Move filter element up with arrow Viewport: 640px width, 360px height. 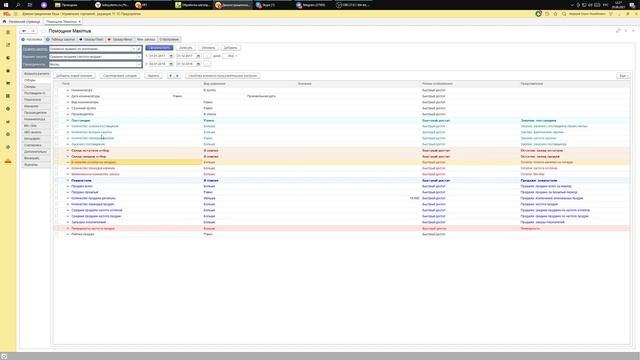170,76
